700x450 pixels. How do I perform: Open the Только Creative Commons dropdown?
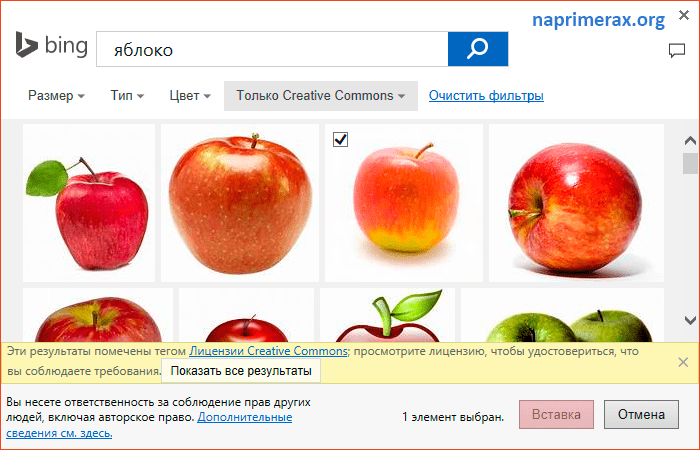(x=321, y=96)
